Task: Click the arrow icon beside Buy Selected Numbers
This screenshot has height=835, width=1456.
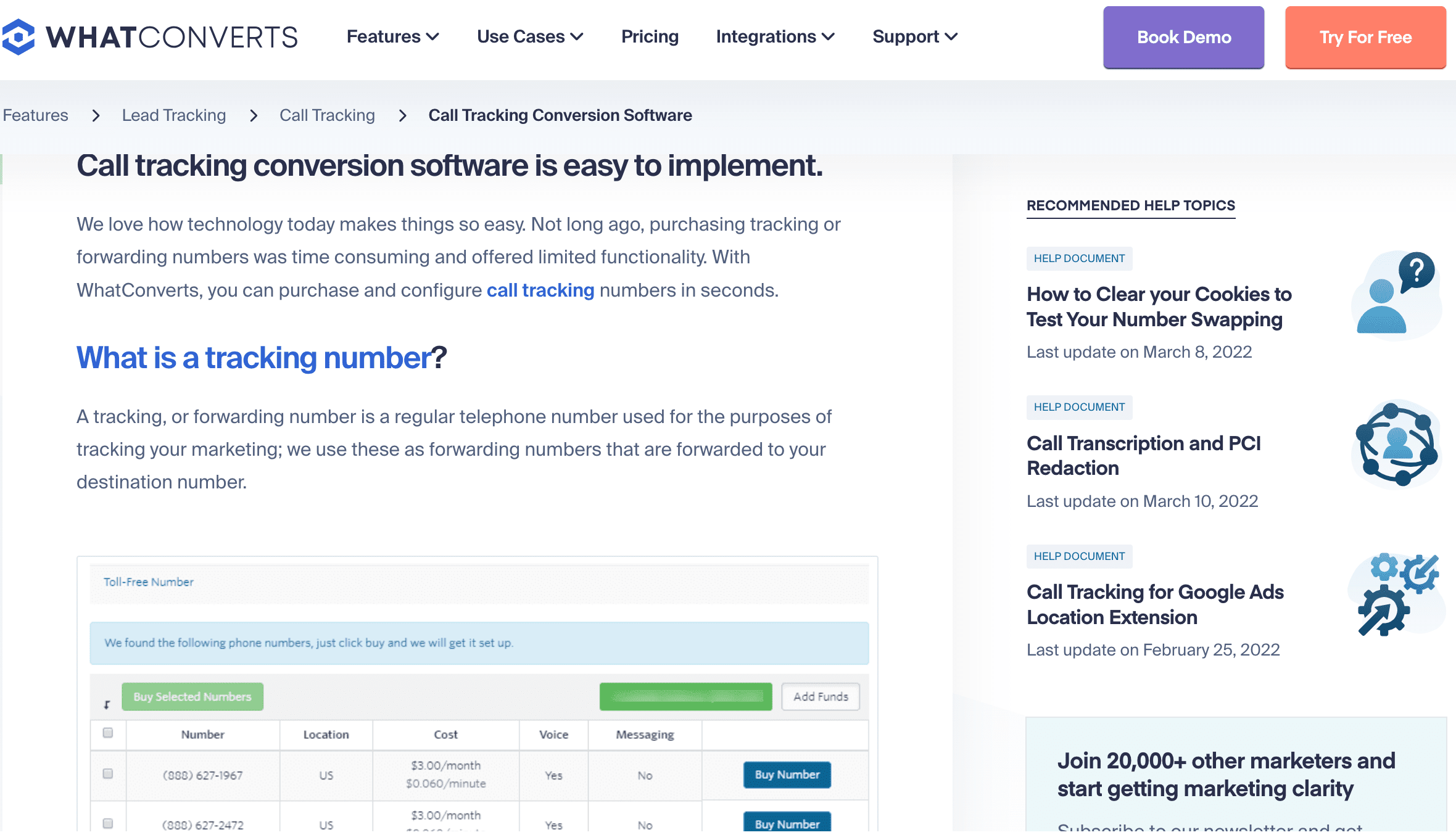Action: [x=107, y=704]
